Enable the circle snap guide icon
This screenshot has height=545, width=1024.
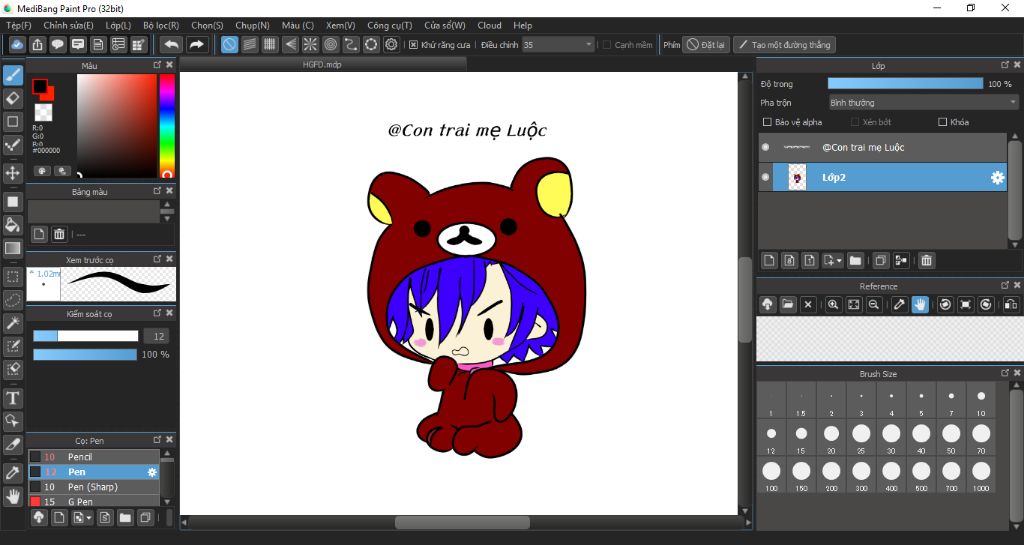pos(330,44)
